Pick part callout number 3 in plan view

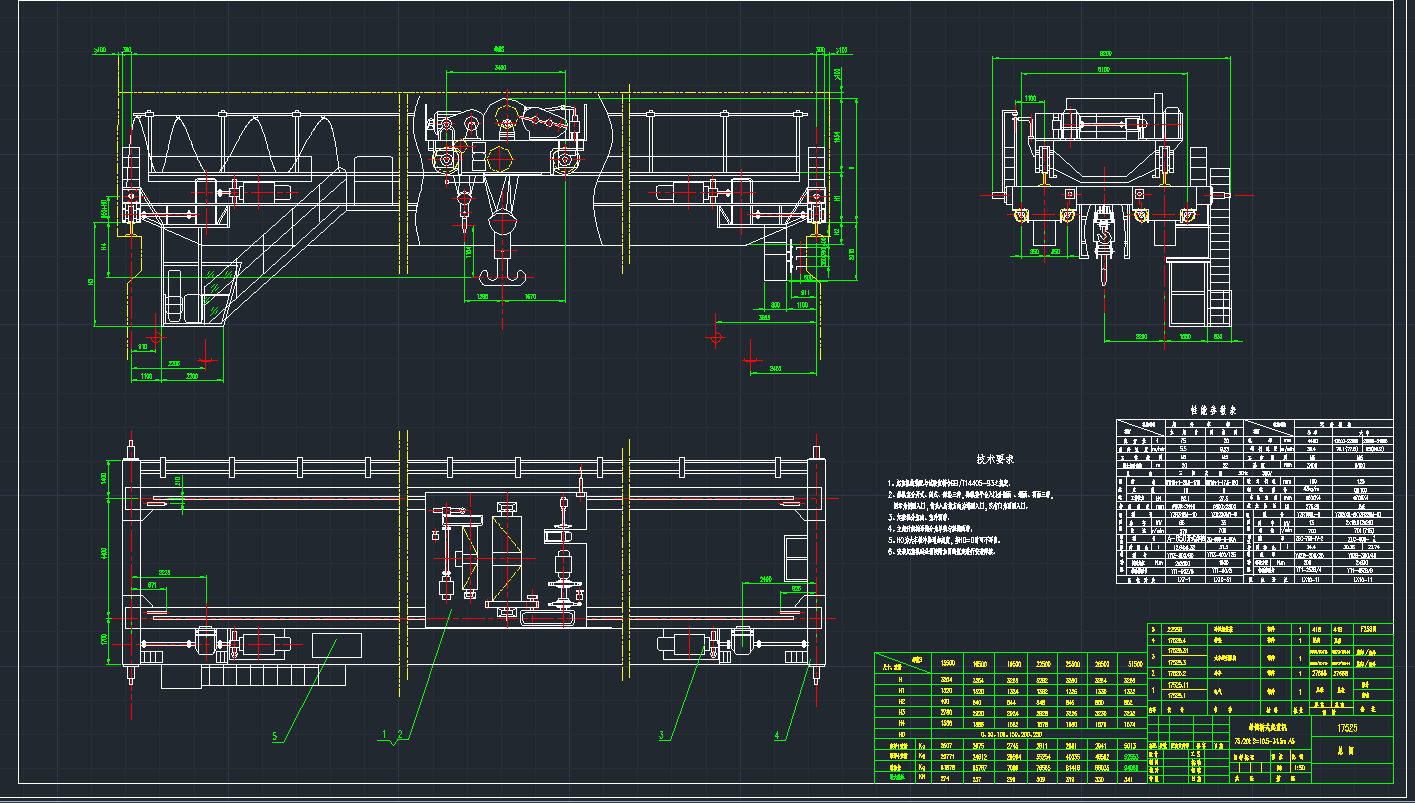(661, 735)
